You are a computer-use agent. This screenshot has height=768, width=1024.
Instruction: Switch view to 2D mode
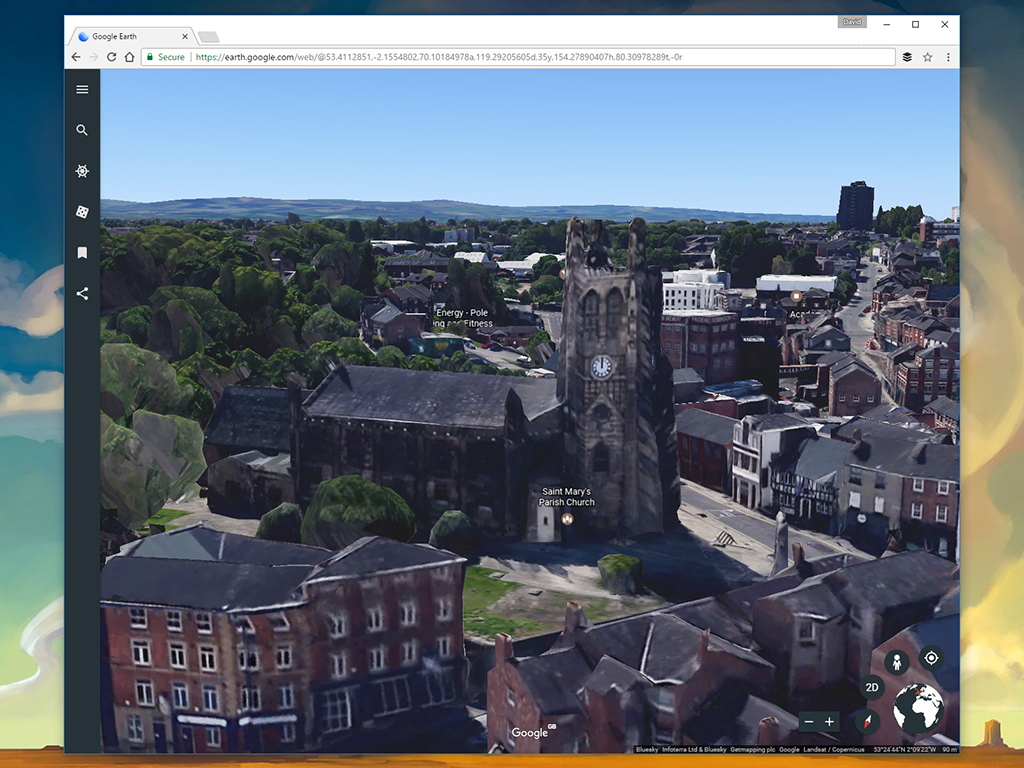[x=871, y=688]
